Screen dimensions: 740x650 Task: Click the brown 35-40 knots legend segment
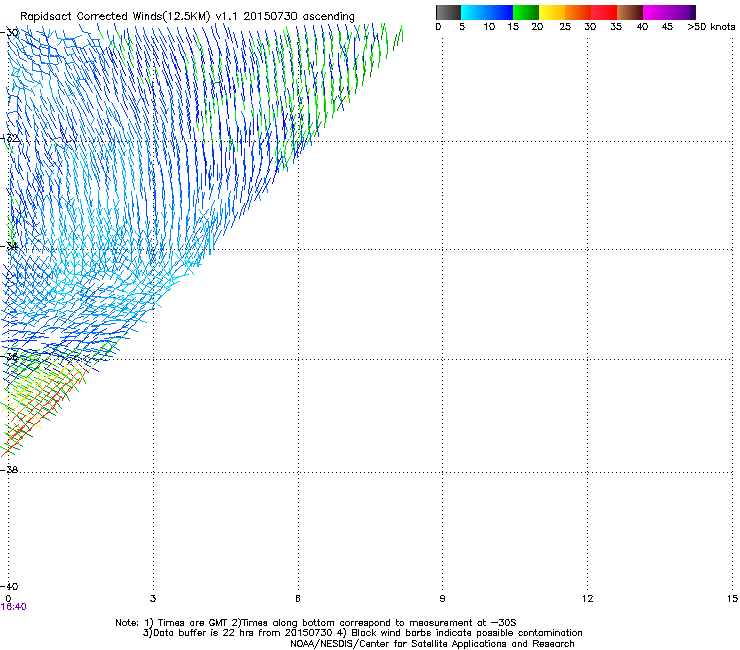click(x=630, y=12)
